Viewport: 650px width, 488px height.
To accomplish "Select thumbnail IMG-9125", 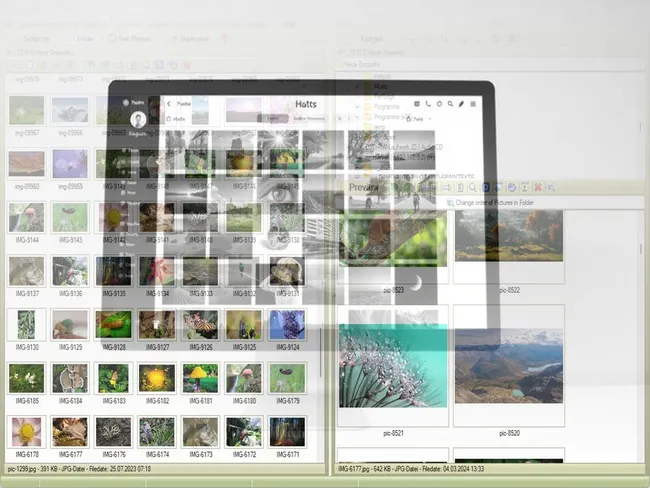I will point(244,325).
